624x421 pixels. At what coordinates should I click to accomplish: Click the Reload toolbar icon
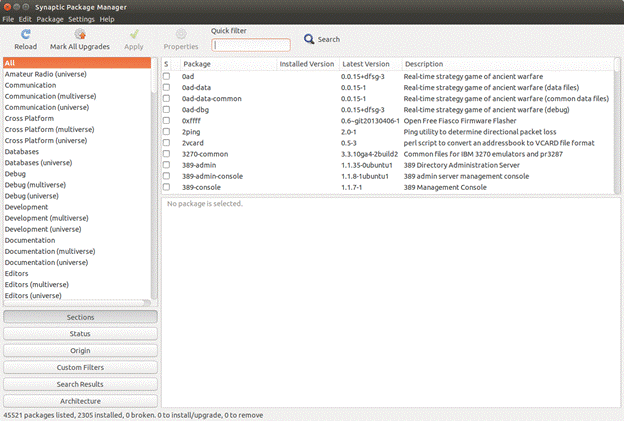coord(26,34)
